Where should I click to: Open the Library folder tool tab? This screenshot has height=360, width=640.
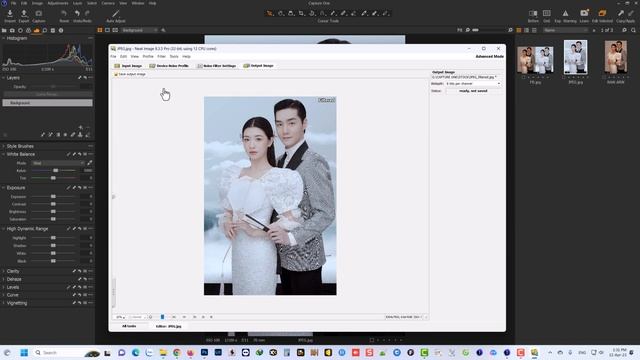(x=4, y=30)
